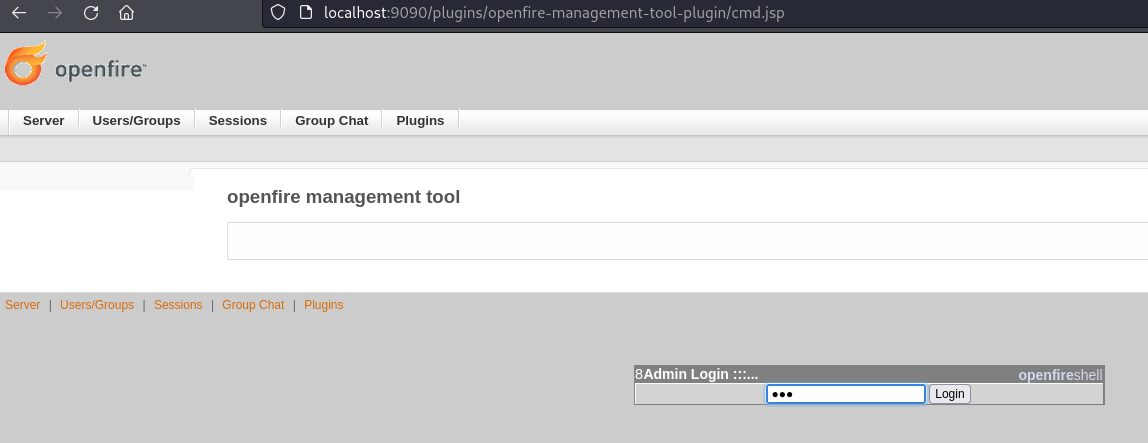Click the shield tracking protection icon

(x=277, y=12)
